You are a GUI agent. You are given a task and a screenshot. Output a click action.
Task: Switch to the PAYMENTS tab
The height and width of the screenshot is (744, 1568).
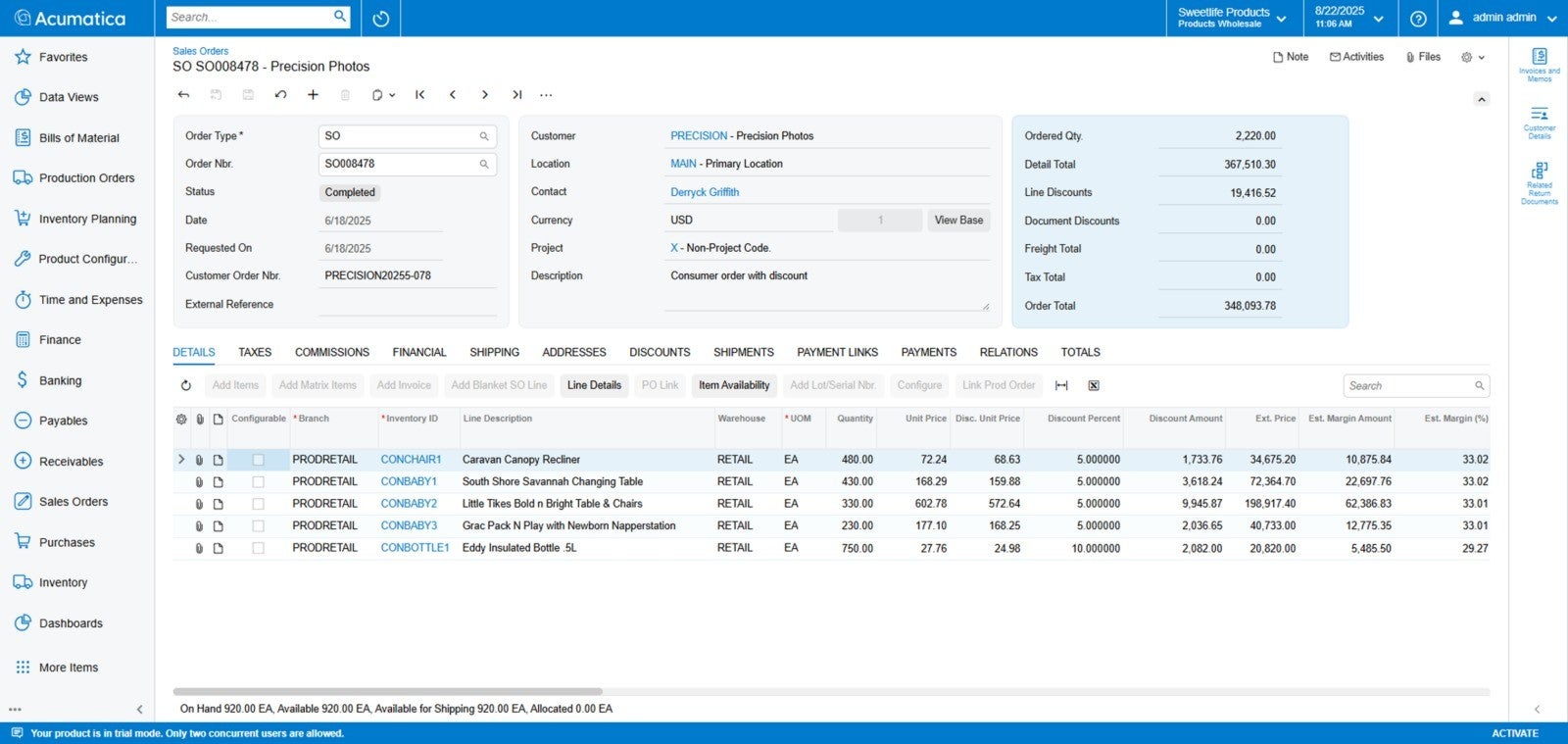928,352
